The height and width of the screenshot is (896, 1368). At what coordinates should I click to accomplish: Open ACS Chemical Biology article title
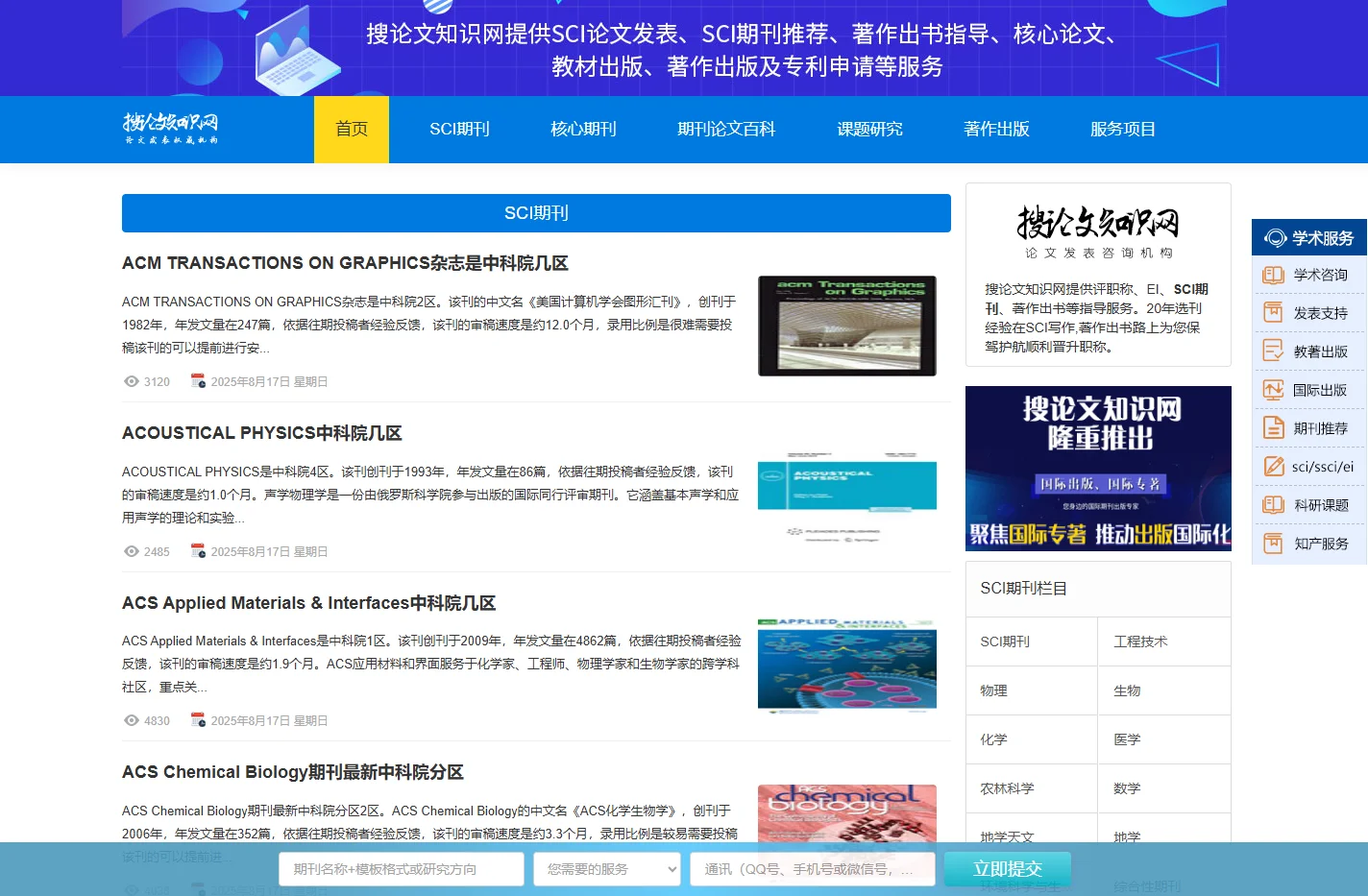(x=293, y=772)
